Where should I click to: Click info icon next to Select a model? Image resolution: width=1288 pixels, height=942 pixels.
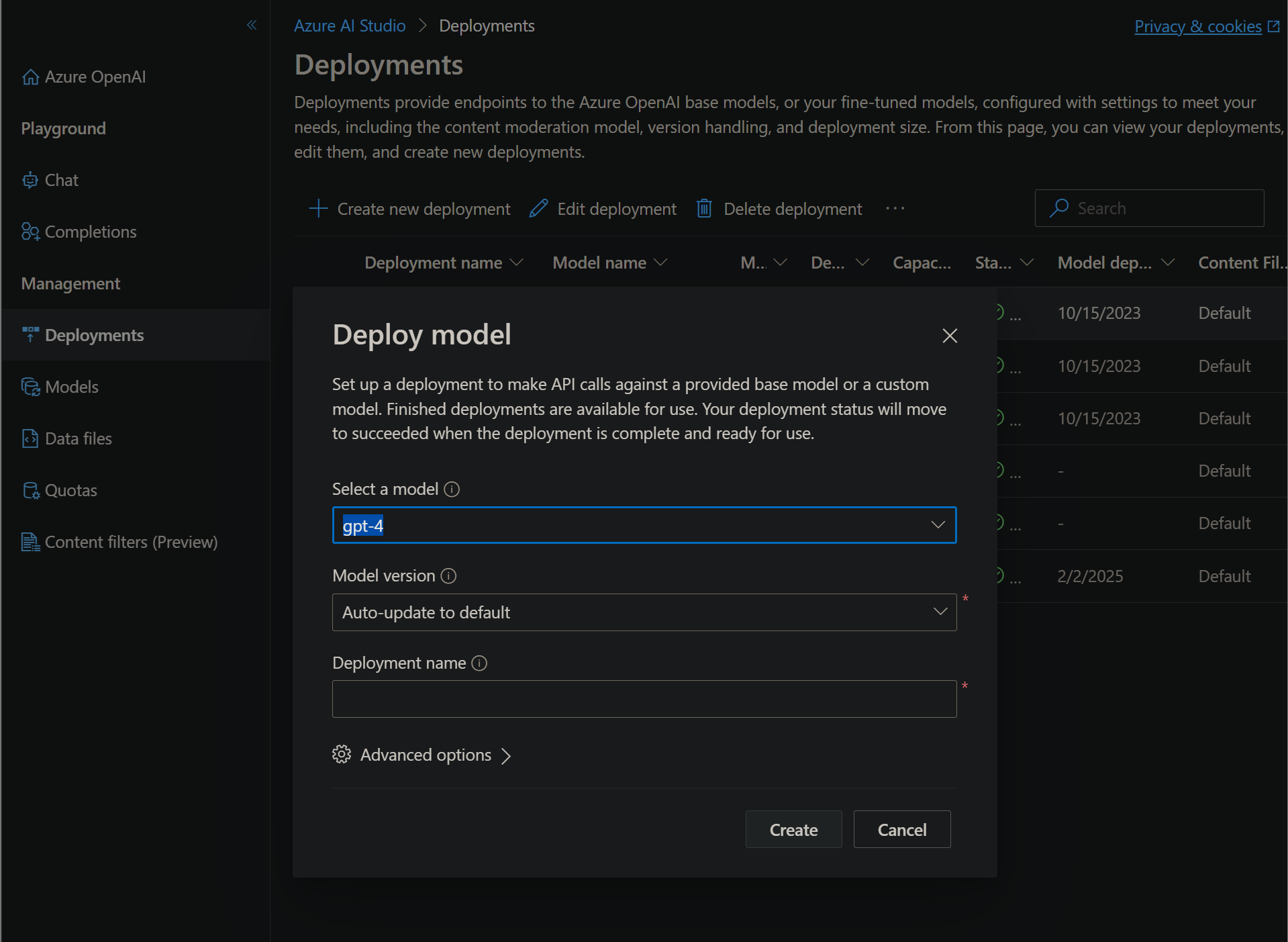click(x=452, y=489)
